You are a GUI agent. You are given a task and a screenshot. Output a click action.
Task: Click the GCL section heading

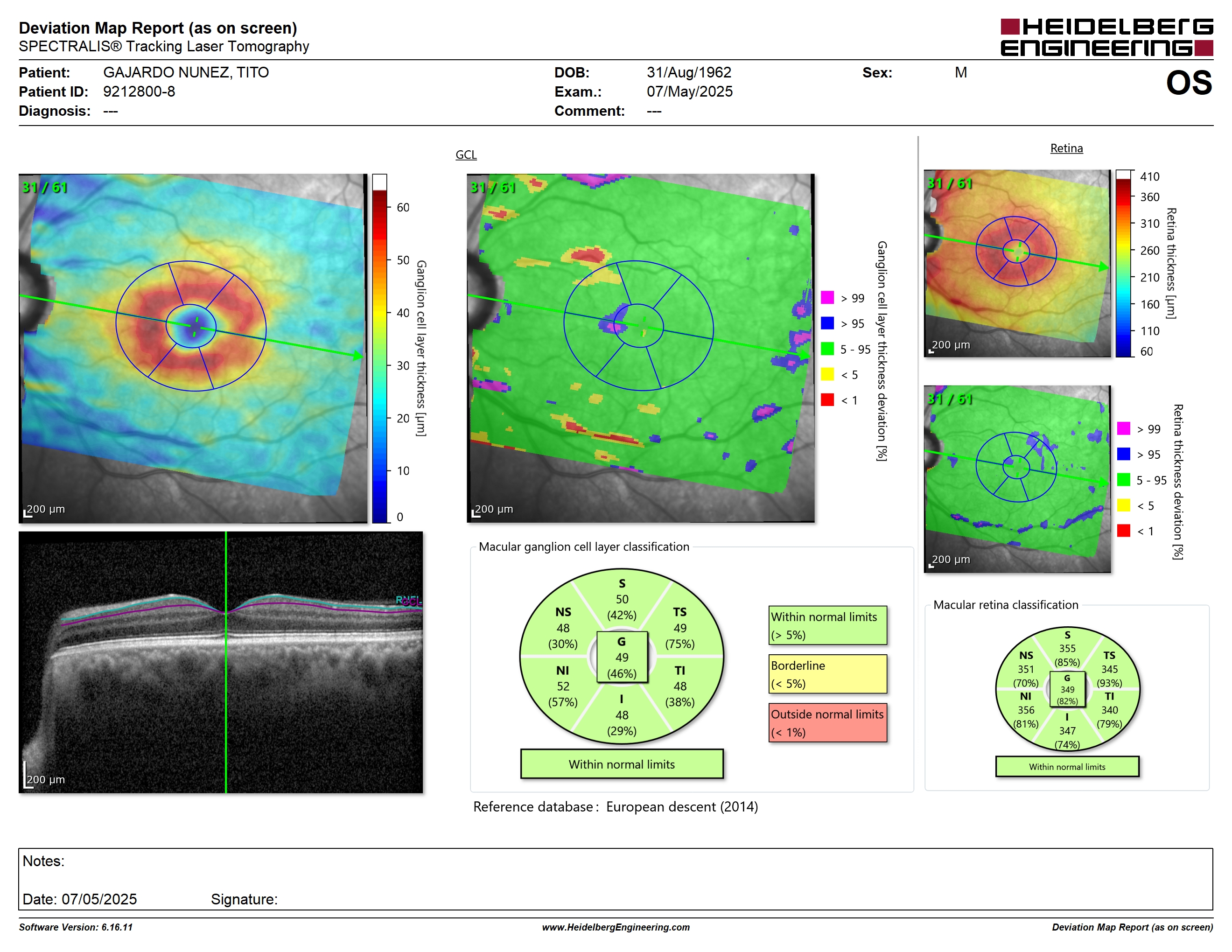pos(466,154)
